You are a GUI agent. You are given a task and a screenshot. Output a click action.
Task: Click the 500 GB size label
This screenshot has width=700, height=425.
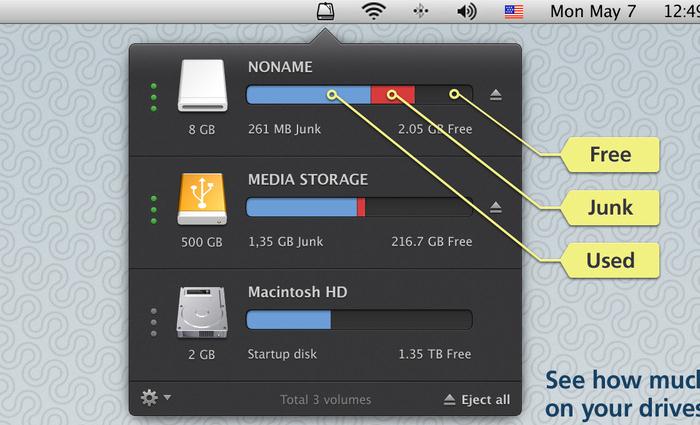tap(202, 242)
